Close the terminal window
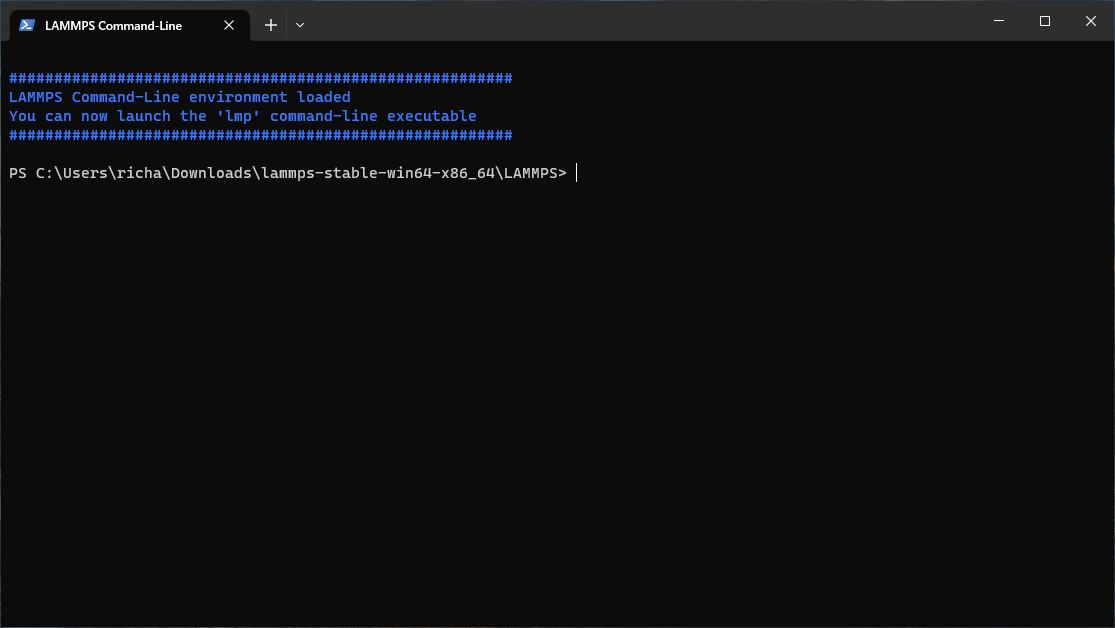 coord(1091,21)
